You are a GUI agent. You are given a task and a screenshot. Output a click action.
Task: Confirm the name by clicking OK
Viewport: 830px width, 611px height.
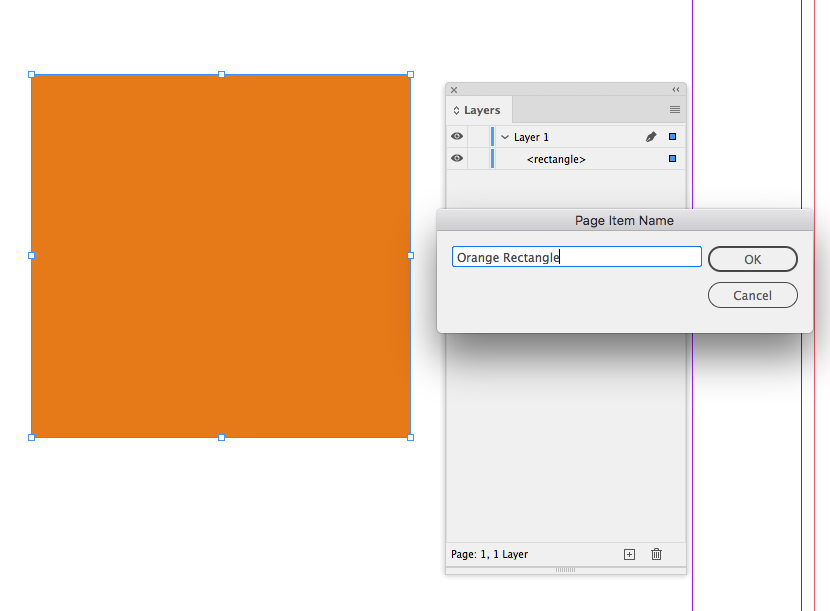tap(752, 259)
